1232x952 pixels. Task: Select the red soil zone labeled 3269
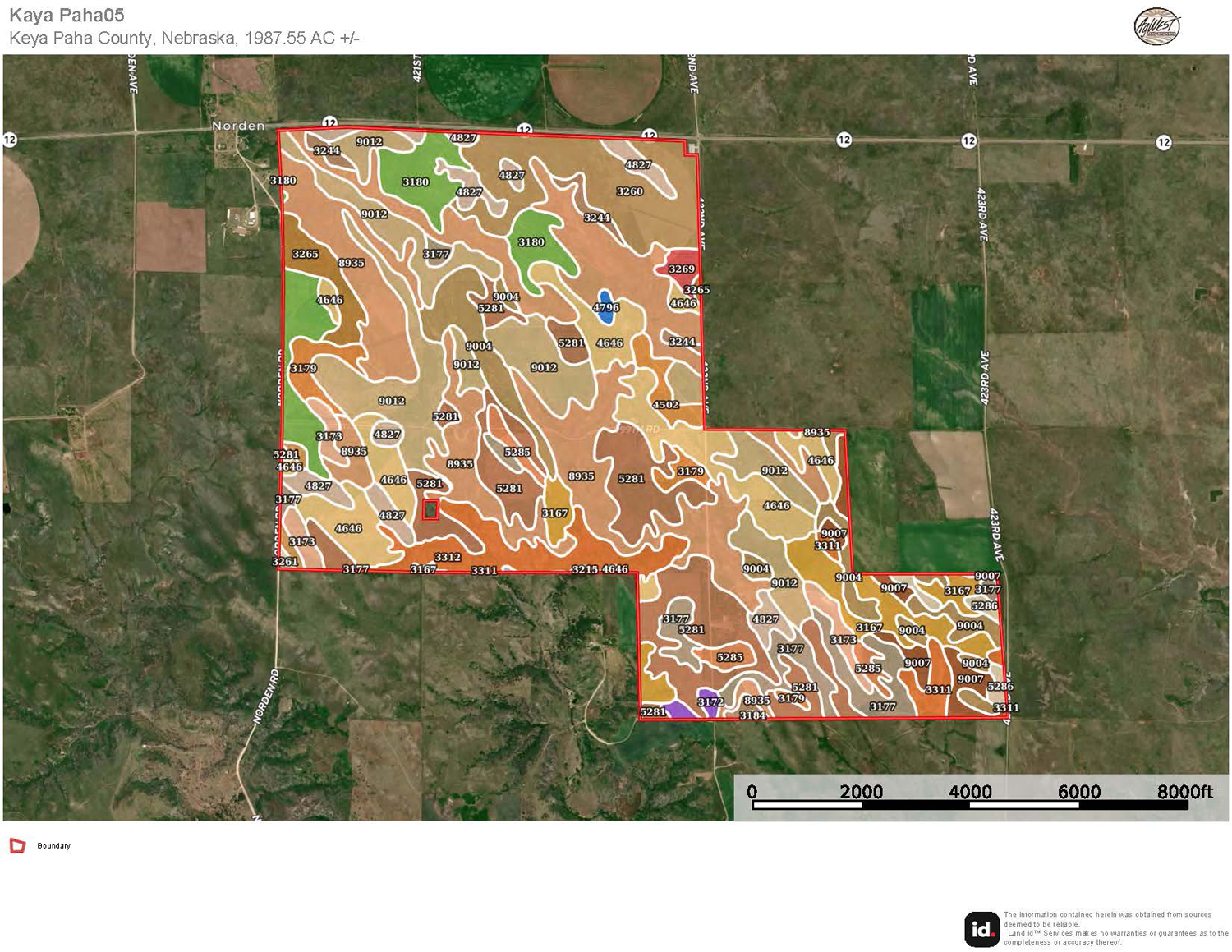pyautogui.click(x=681, y=268)
